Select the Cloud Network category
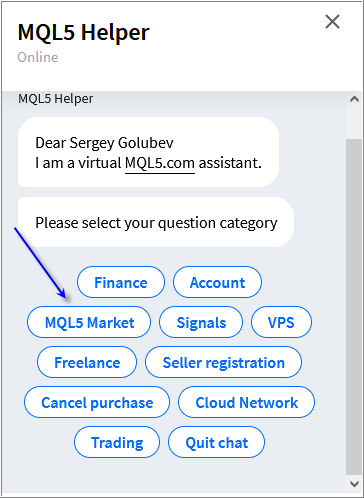This screenshot has height=498, width=364. click(x=246, y=402)
